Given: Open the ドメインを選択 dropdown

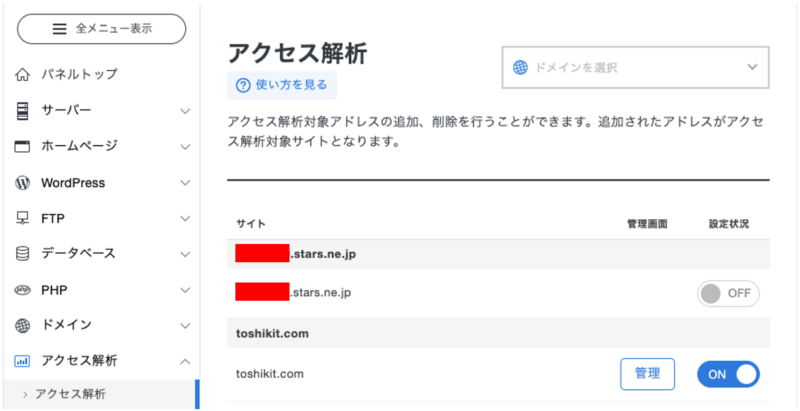Looking at the screenshot, I should click(x=635, y=68).
